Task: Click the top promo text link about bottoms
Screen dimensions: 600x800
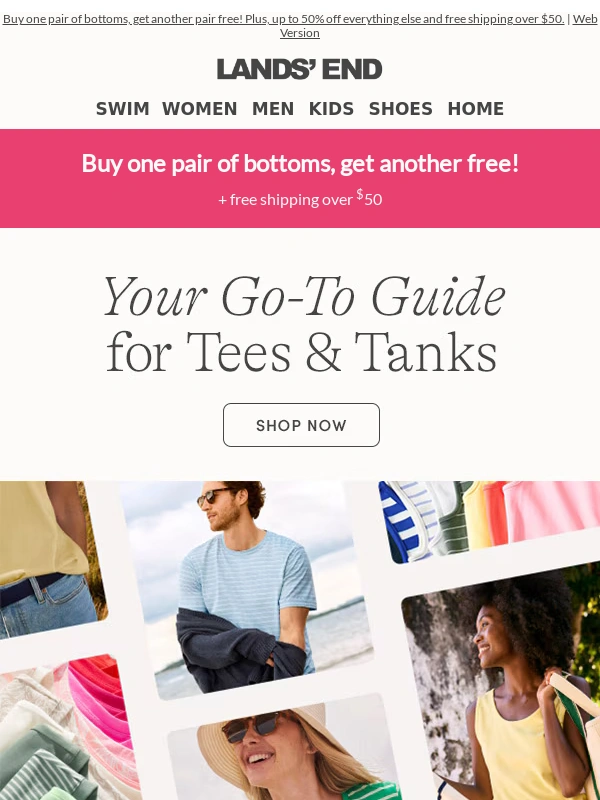Action: click(284, 19)
